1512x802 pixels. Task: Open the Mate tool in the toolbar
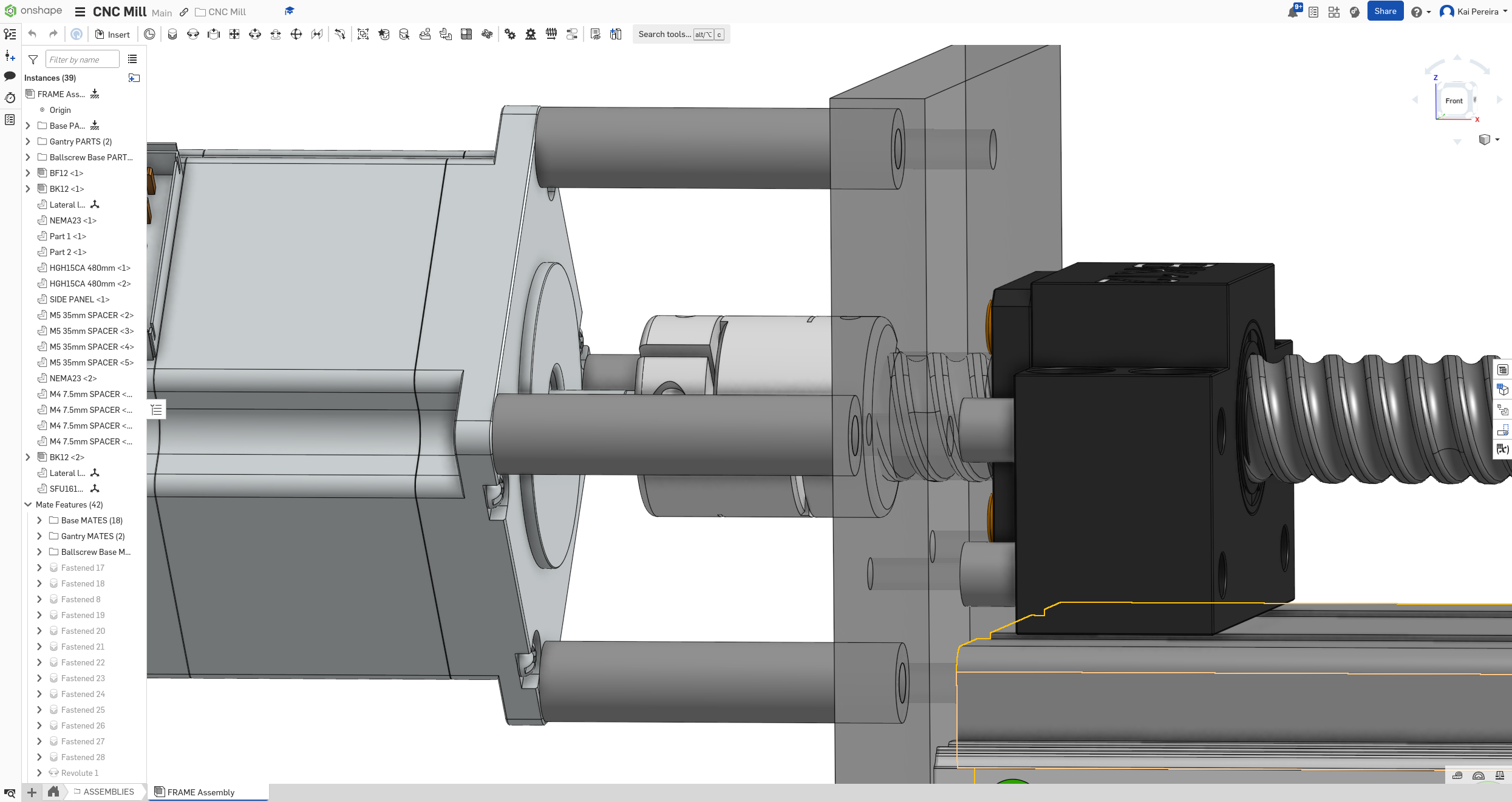[x=172, y=34]
